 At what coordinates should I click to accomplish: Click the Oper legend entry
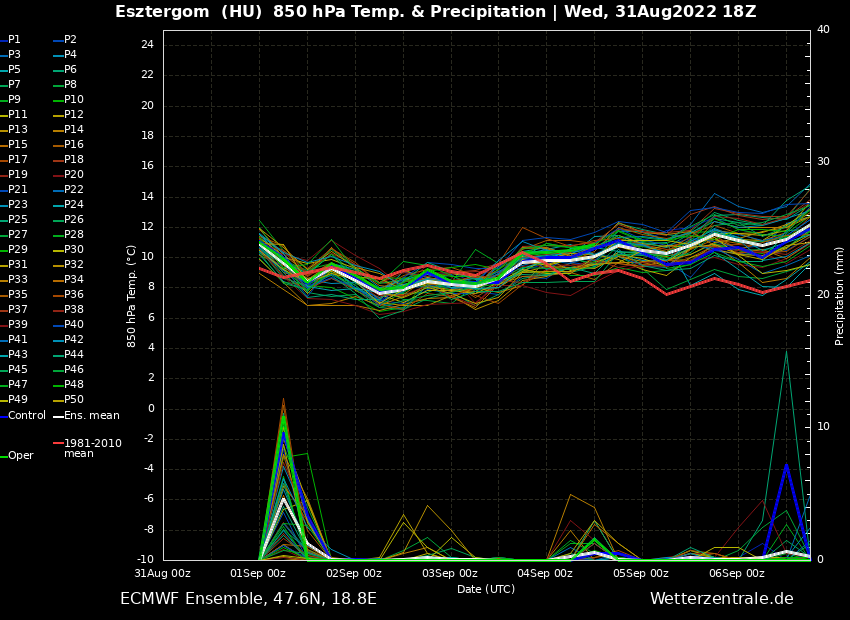20,456
